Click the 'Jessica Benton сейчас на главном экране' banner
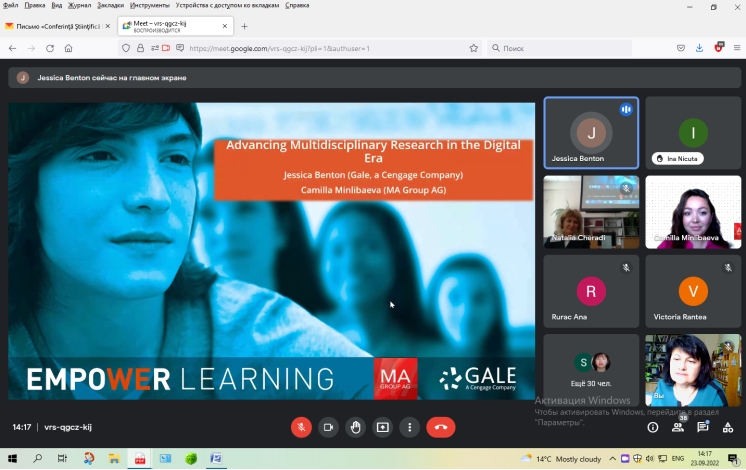 click(374, 78)
